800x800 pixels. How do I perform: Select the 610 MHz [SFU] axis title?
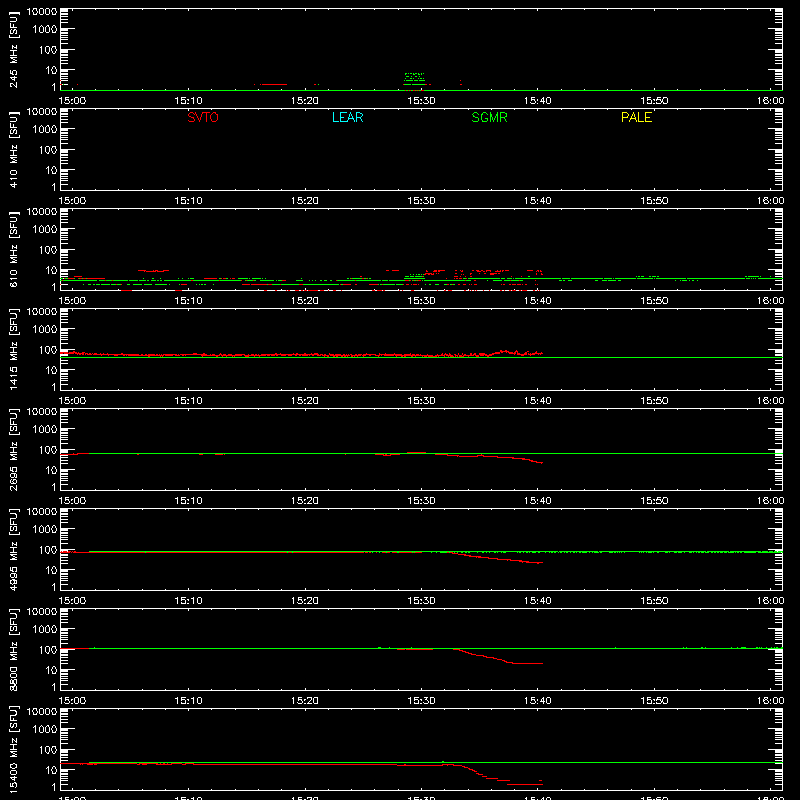tap(14, 249)
